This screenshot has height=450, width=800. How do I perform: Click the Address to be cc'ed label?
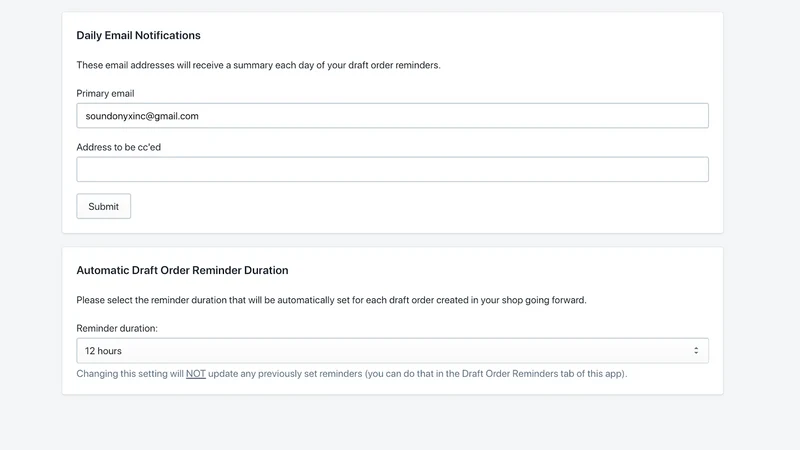click(x=118, y=147)
